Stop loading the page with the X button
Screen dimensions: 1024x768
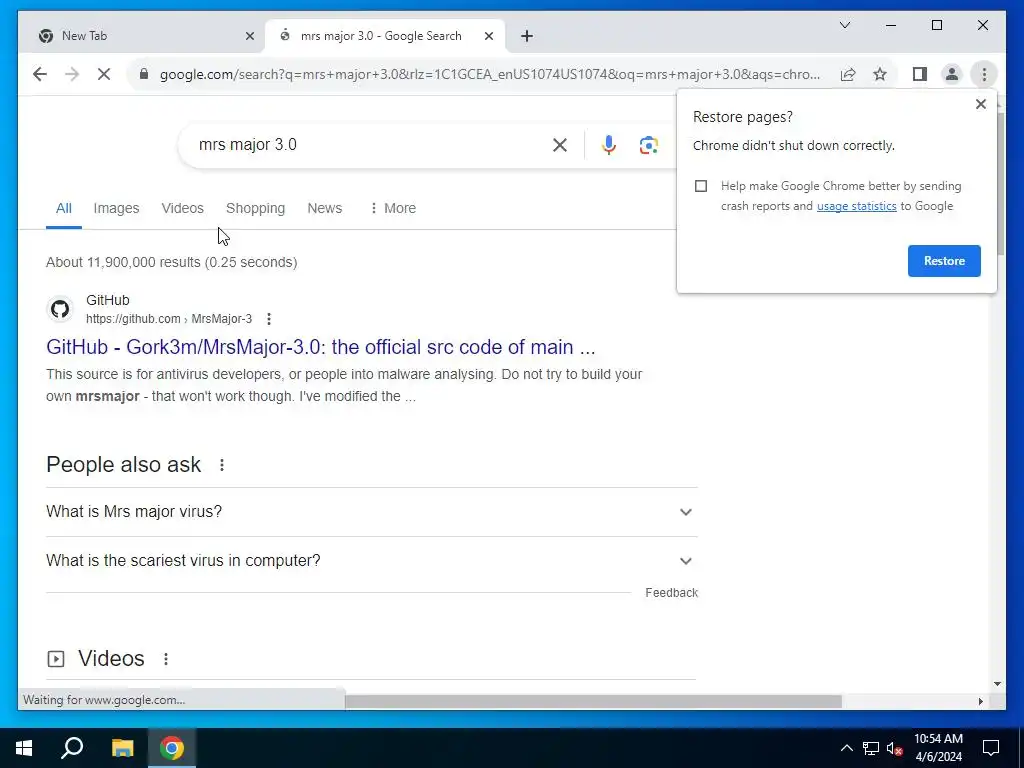tap(104, 74)
